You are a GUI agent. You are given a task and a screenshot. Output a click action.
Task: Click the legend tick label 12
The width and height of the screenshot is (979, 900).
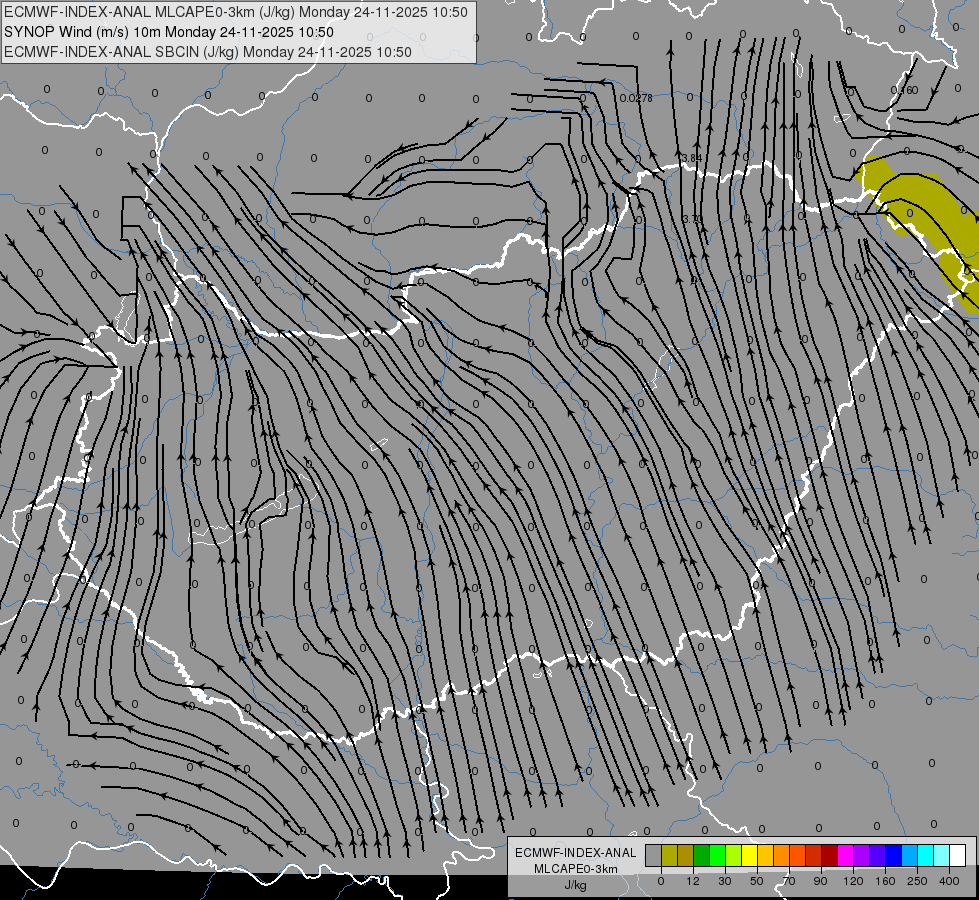tap(693, 881)
